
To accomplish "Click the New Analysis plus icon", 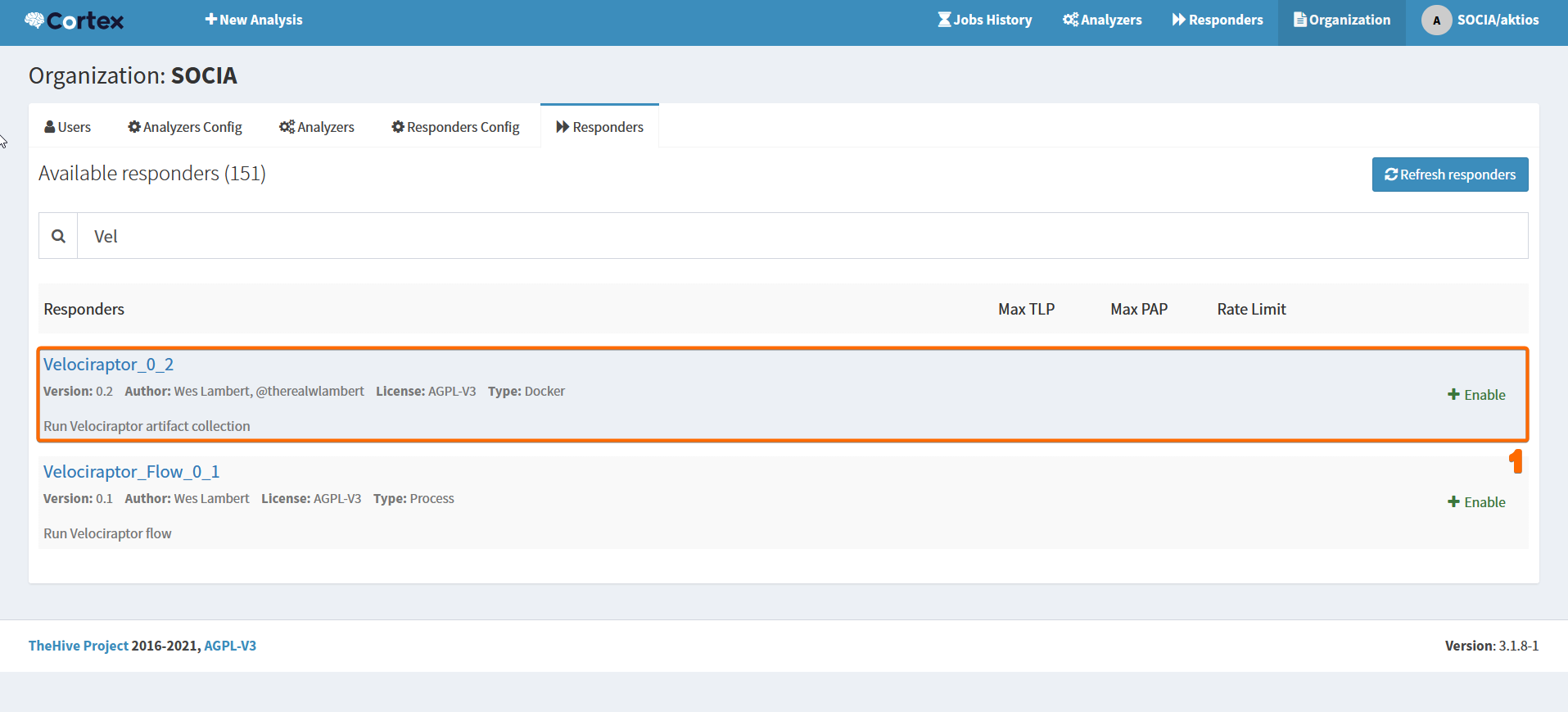I will click(210, 20).
